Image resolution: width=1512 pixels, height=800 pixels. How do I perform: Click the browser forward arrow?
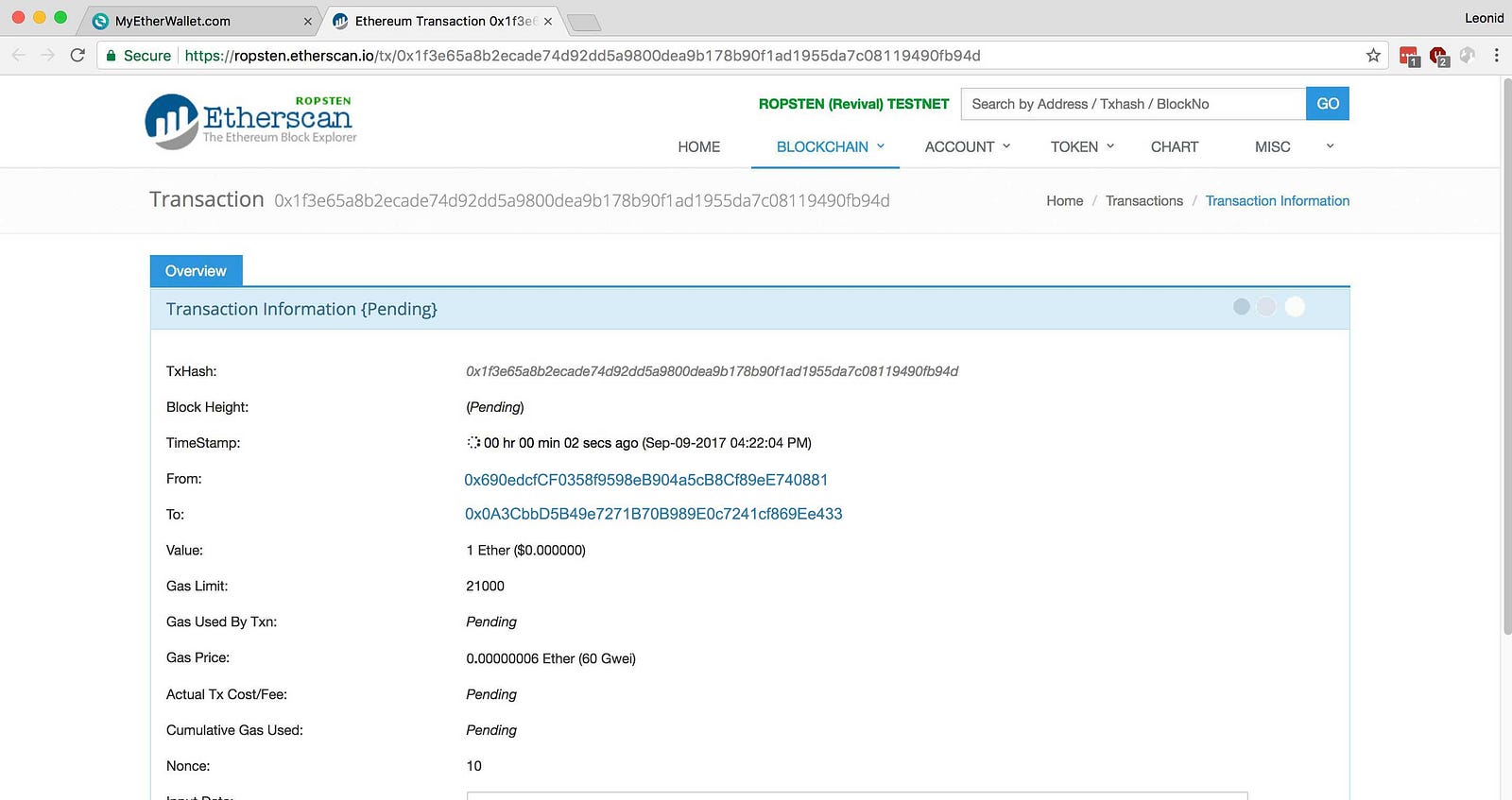48,56
